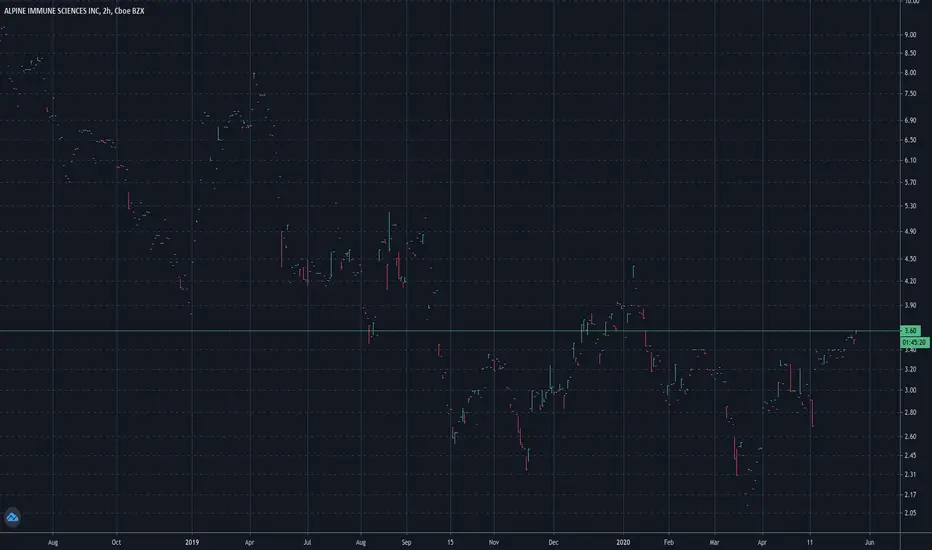Screen dimensions: 932x550
Task: Click the 8.50 price axis label
Action: [x=910, y=54]
